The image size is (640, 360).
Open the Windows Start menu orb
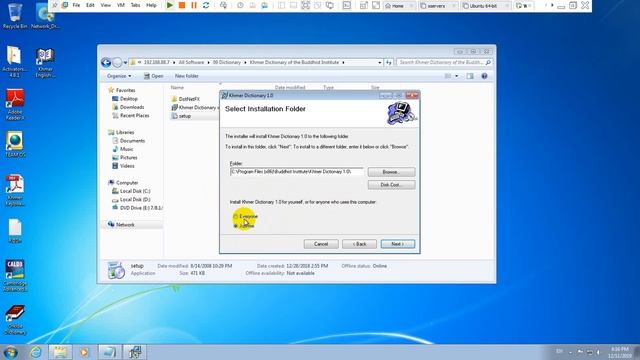point(10,352)
